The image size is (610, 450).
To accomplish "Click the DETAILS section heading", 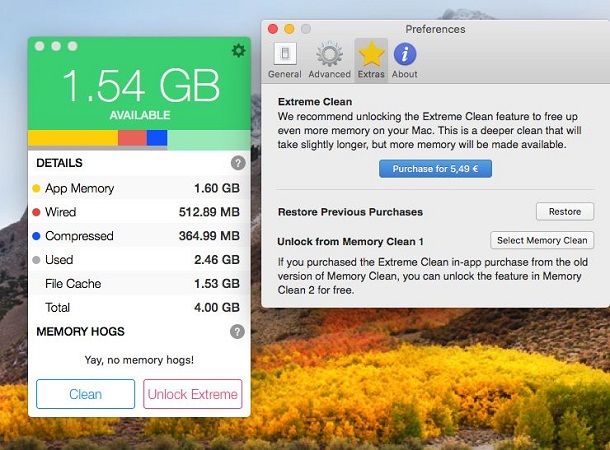I will [x=60, y=163].
